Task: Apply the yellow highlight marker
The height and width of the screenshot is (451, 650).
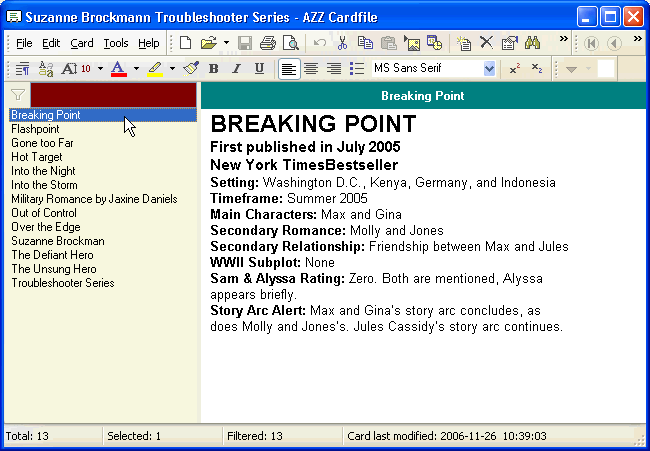Action: pyautogui.click(x=155, y=69)
